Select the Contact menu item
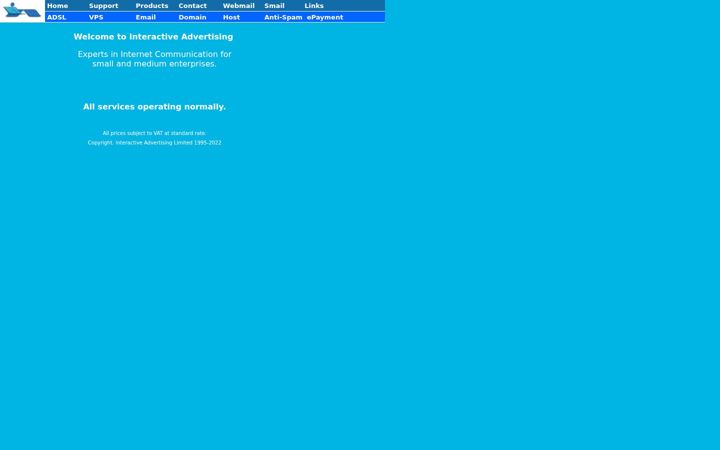Viewport: 720px width, 450px height. [192, 6]
